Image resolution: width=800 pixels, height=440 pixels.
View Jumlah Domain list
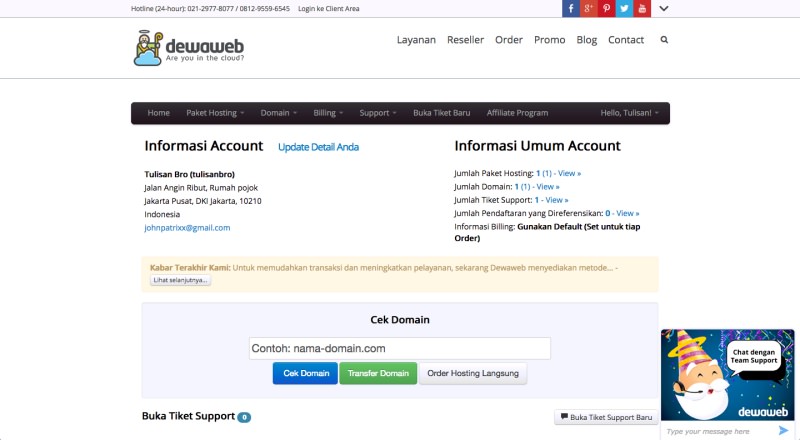[547, 187]
